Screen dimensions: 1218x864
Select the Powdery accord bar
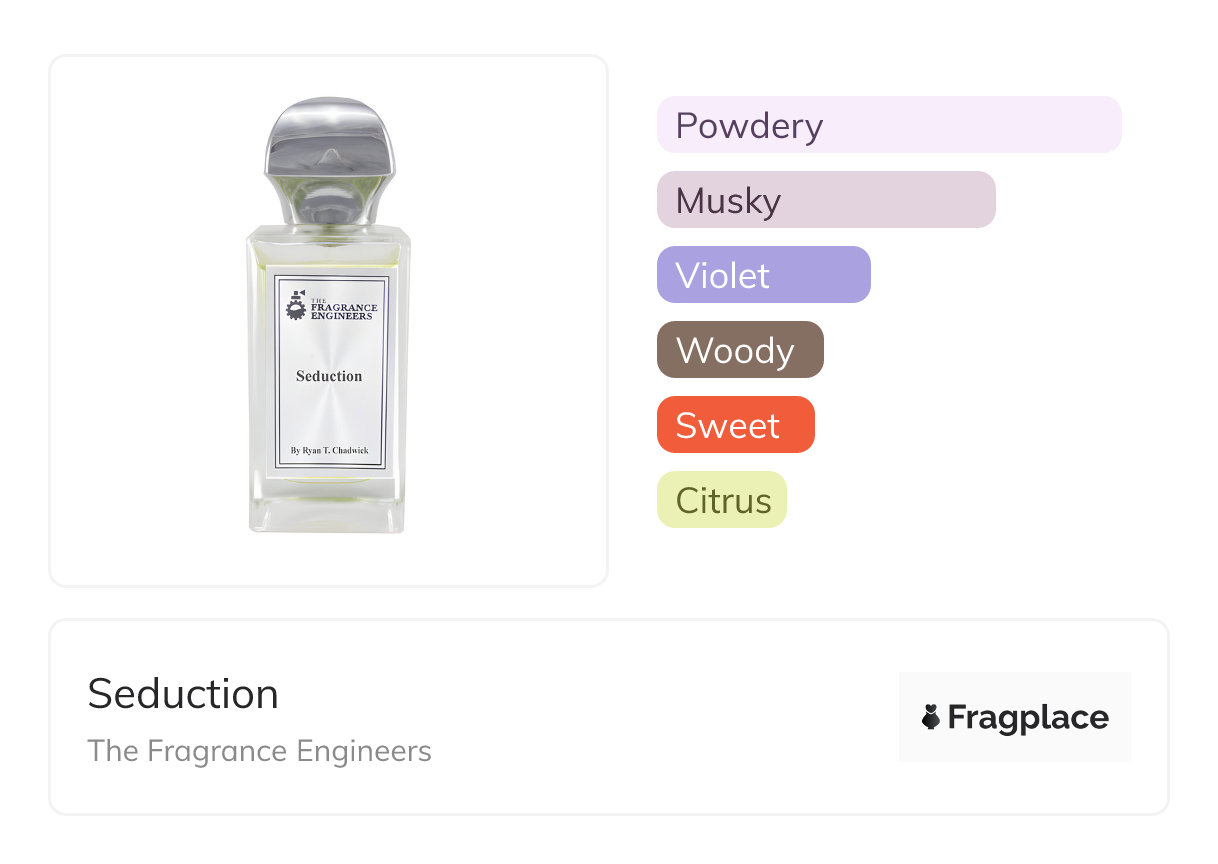pyautogui.click(x=888, y=125)
